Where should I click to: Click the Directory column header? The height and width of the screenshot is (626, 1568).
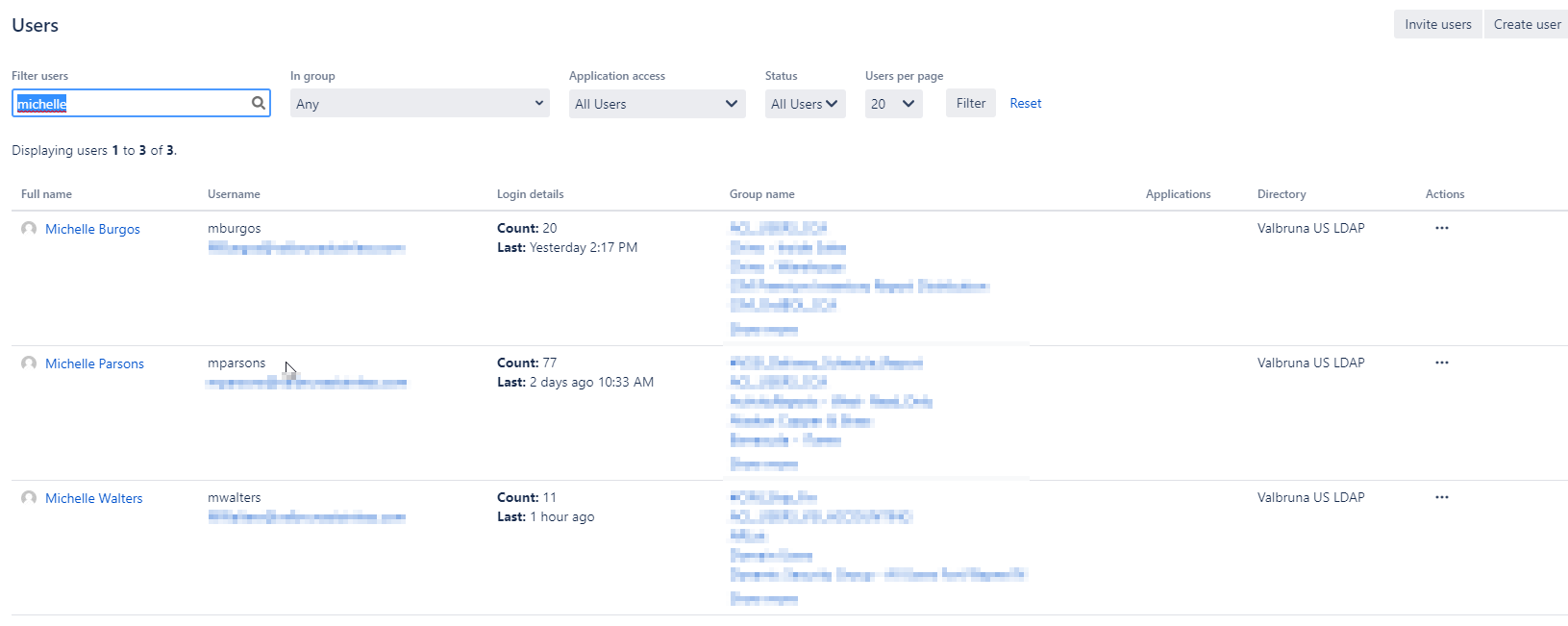click(1282, 194)
